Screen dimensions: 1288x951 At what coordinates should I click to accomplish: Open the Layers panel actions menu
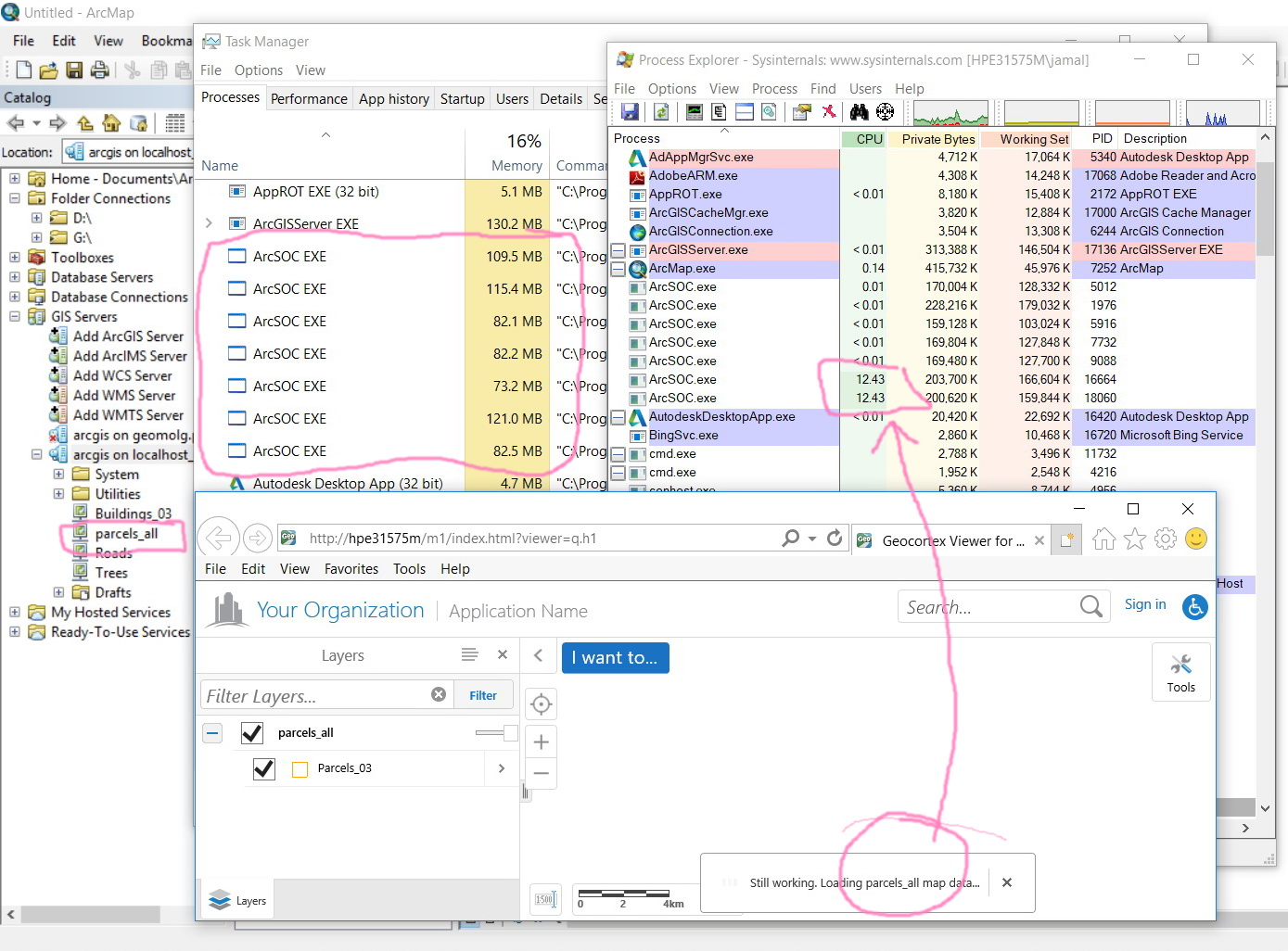point(470,654)
